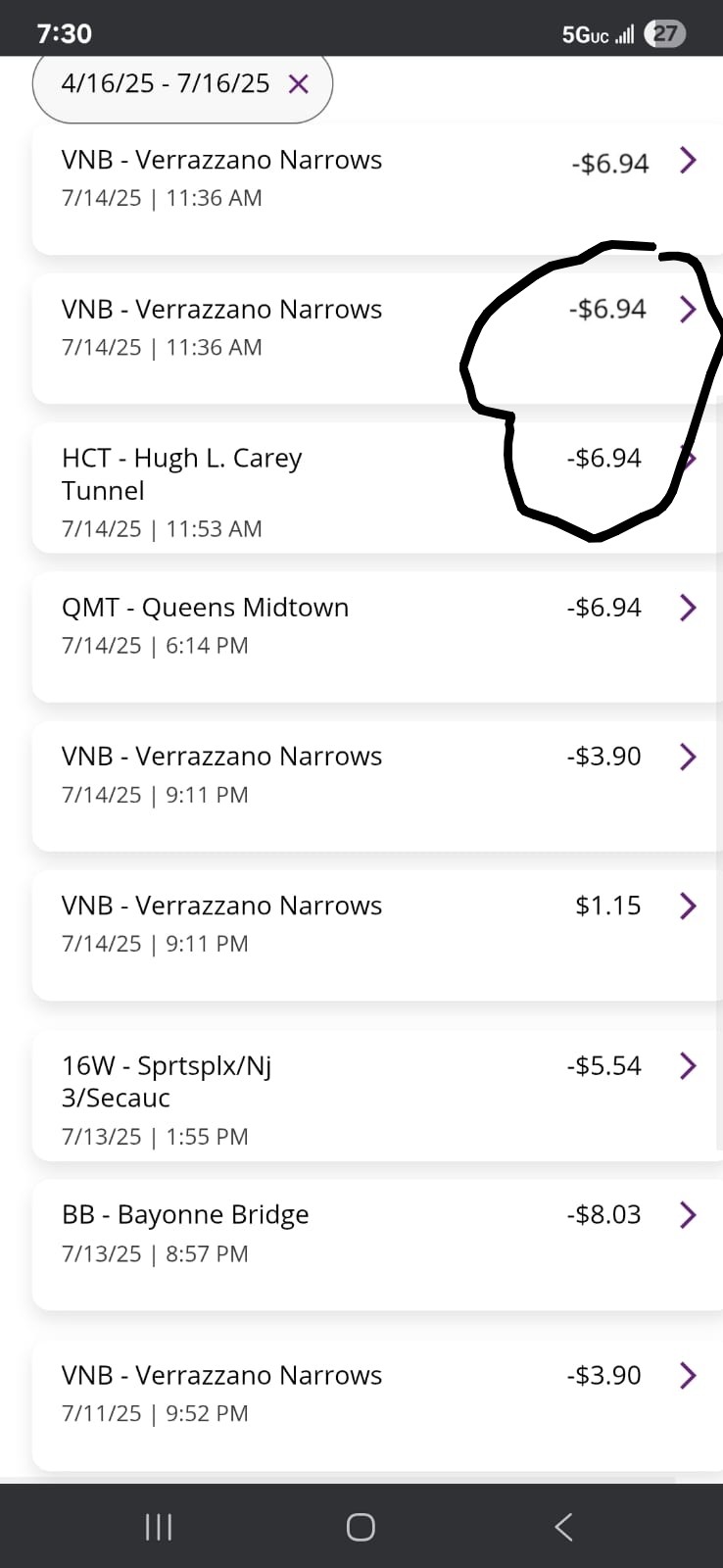The image size is (723, 1568).
Task: Expand the $1.15 VNB credit chevron
Action: (688, 906)
